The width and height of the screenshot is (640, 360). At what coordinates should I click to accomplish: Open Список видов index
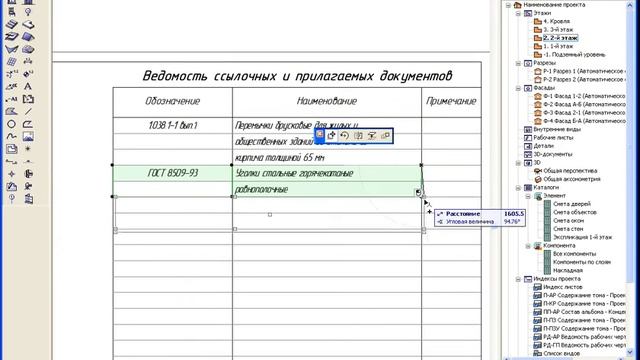coord(561,353)
